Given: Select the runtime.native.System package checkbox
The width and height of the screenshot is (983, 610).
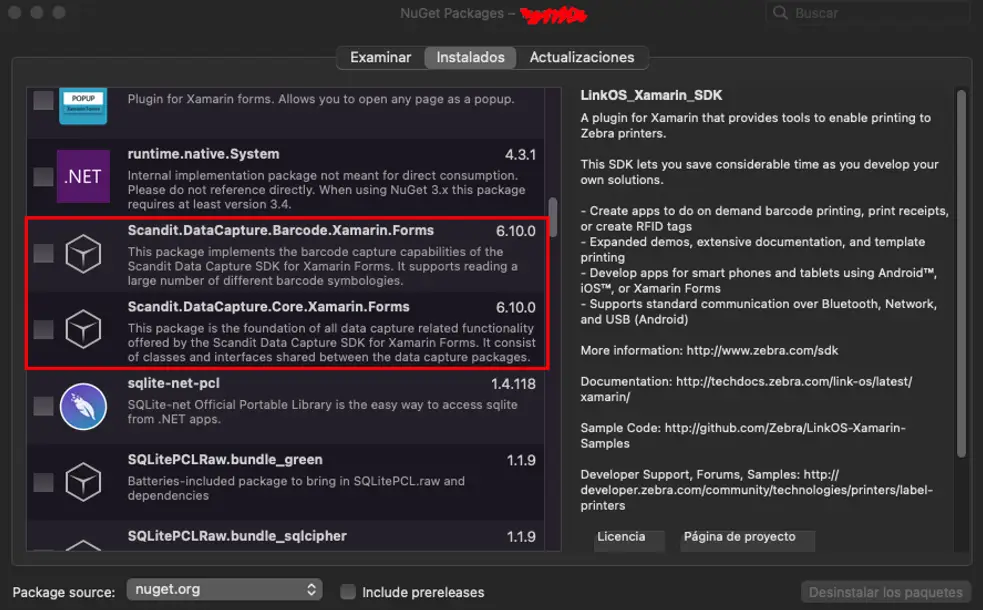Looking at the screenshot, I should pos(43,177).
